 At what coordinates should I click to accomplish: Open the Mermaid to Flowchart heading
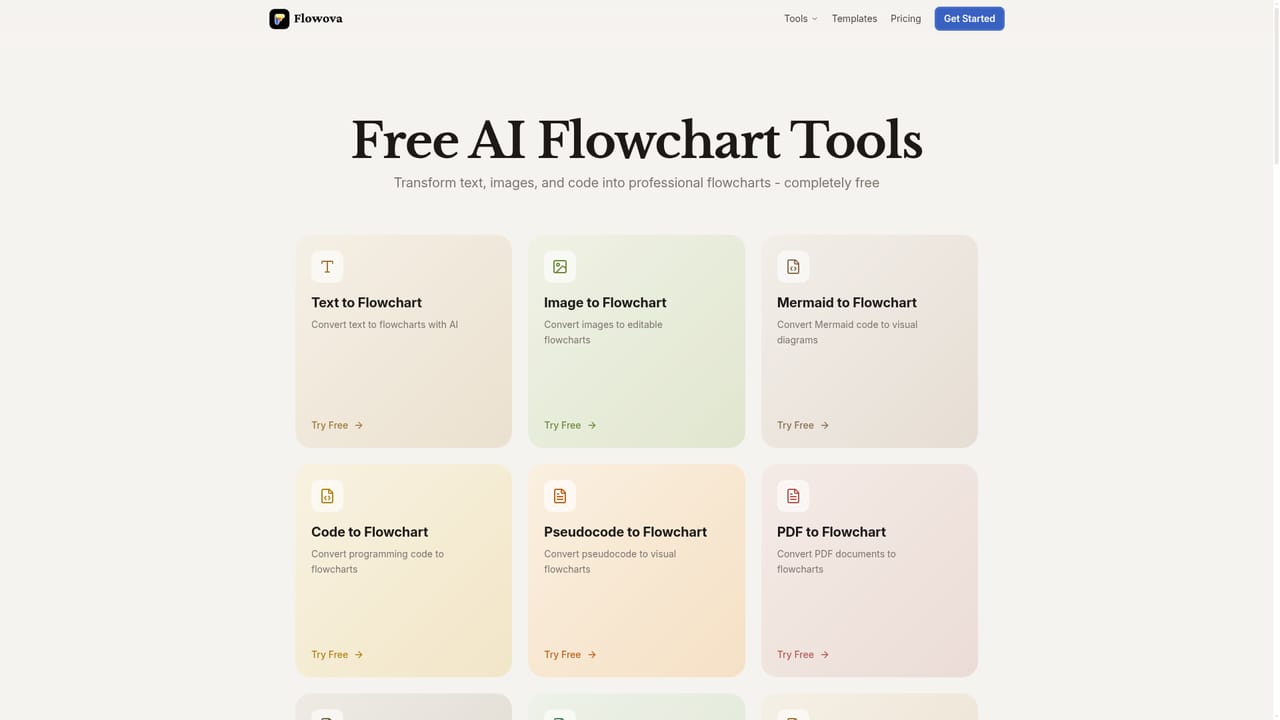[x=847, y=303]
